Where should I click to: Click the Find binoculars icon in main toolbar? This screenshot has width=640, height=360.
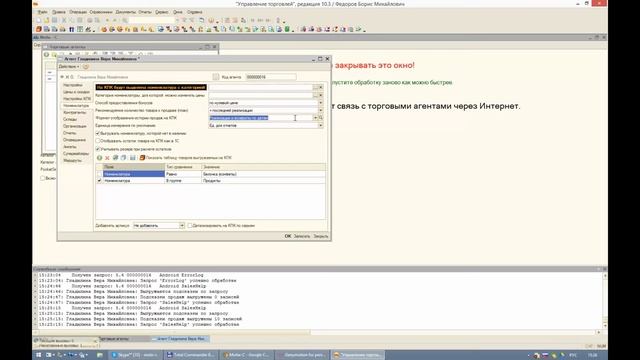point(125,20)
